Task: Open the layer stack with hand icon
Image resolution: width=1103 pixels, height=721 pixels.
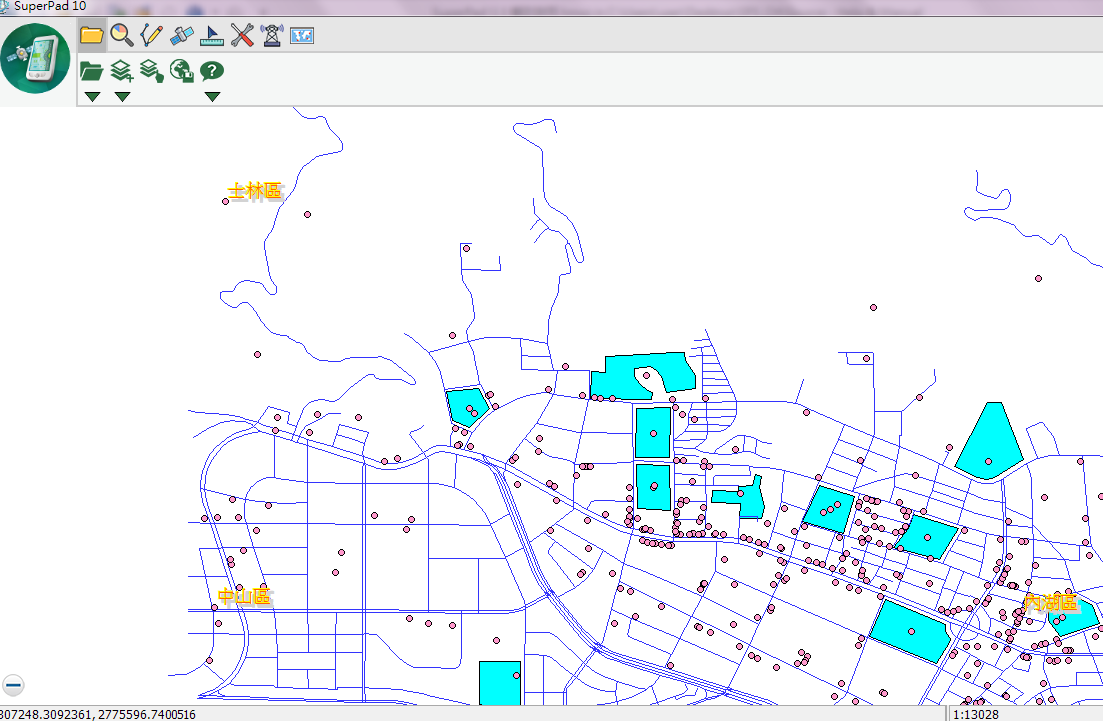Action: [x=152, y=70]
